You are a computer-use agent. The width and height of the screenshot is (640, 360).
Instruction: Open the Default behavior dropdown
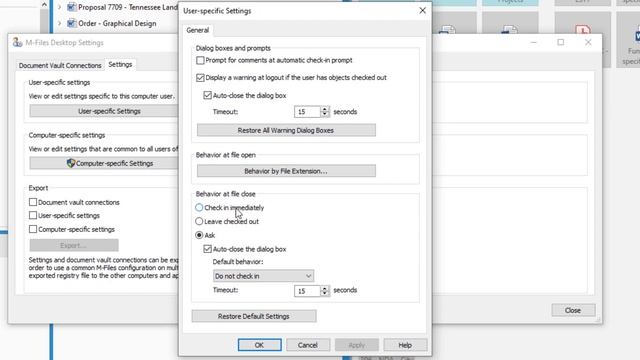[x=263, y=276]
